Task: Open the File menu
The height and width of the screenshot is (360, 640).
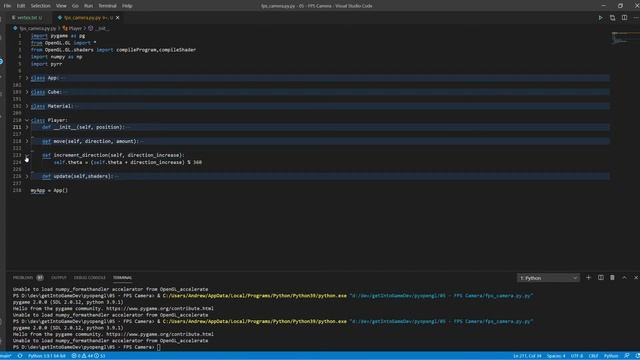Action: coord(7,6)
